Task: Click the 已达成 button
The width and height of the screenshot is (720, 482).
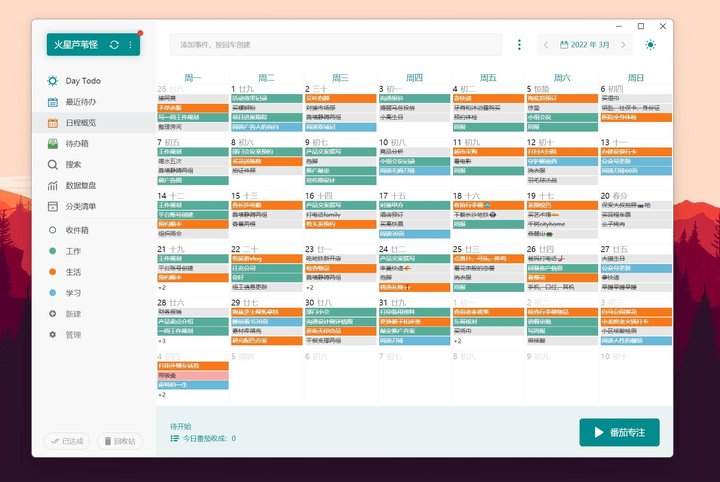Action: (67, 441)
